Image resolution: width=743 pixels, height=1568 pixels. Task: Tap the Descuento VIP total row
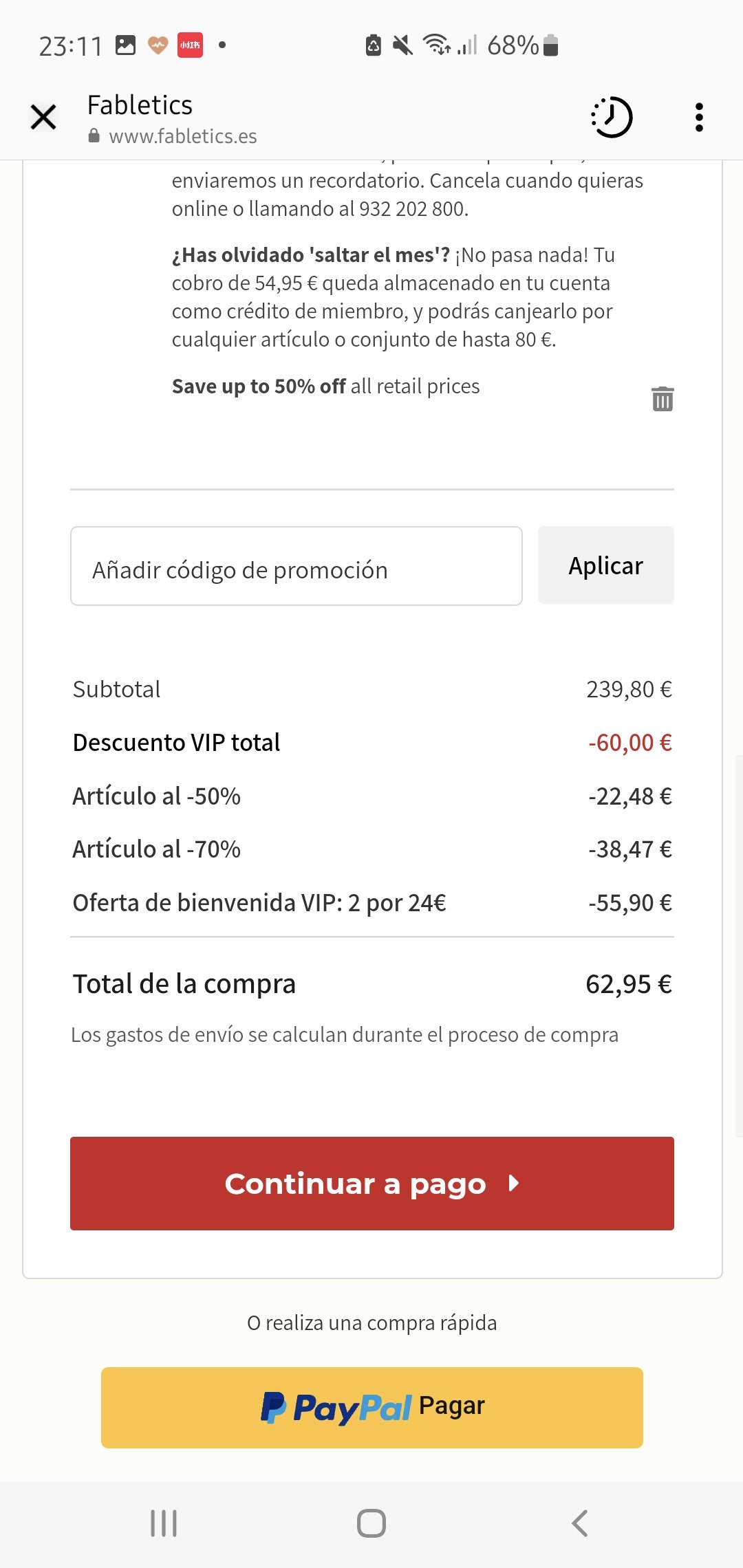click(x=372, y=743)
